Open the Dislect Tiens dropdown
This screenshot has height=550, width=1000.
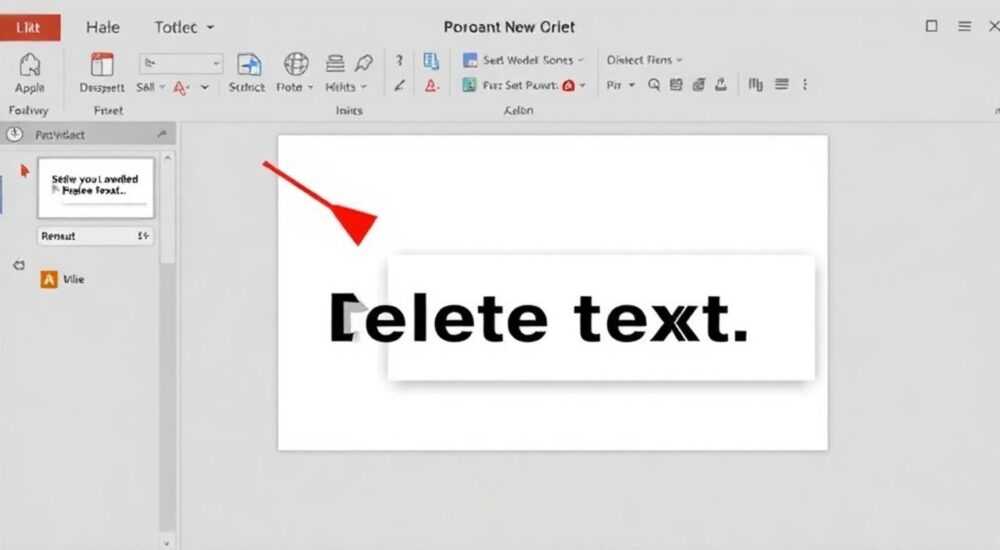[x=645, y=60]
